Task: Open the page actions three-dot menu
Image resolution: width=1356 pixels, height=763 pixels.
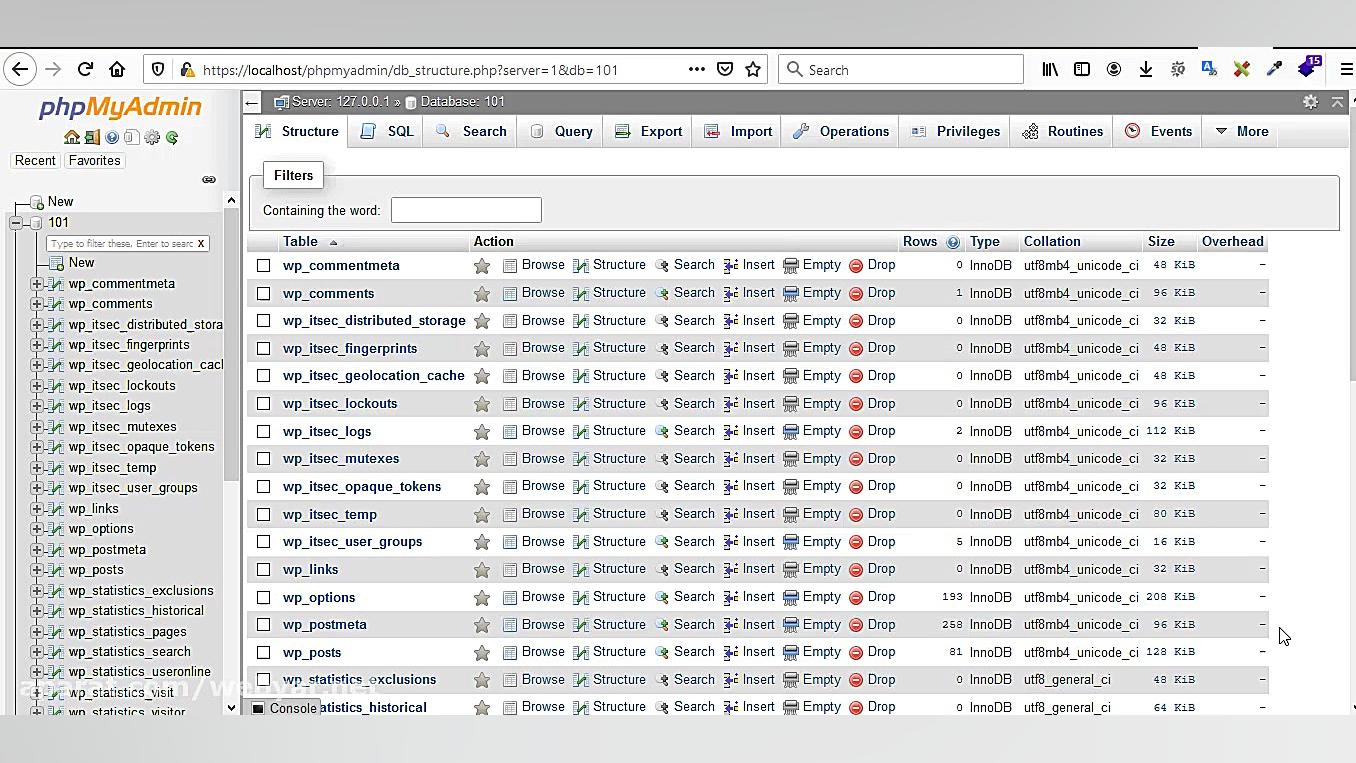Action: click(697, 69)
